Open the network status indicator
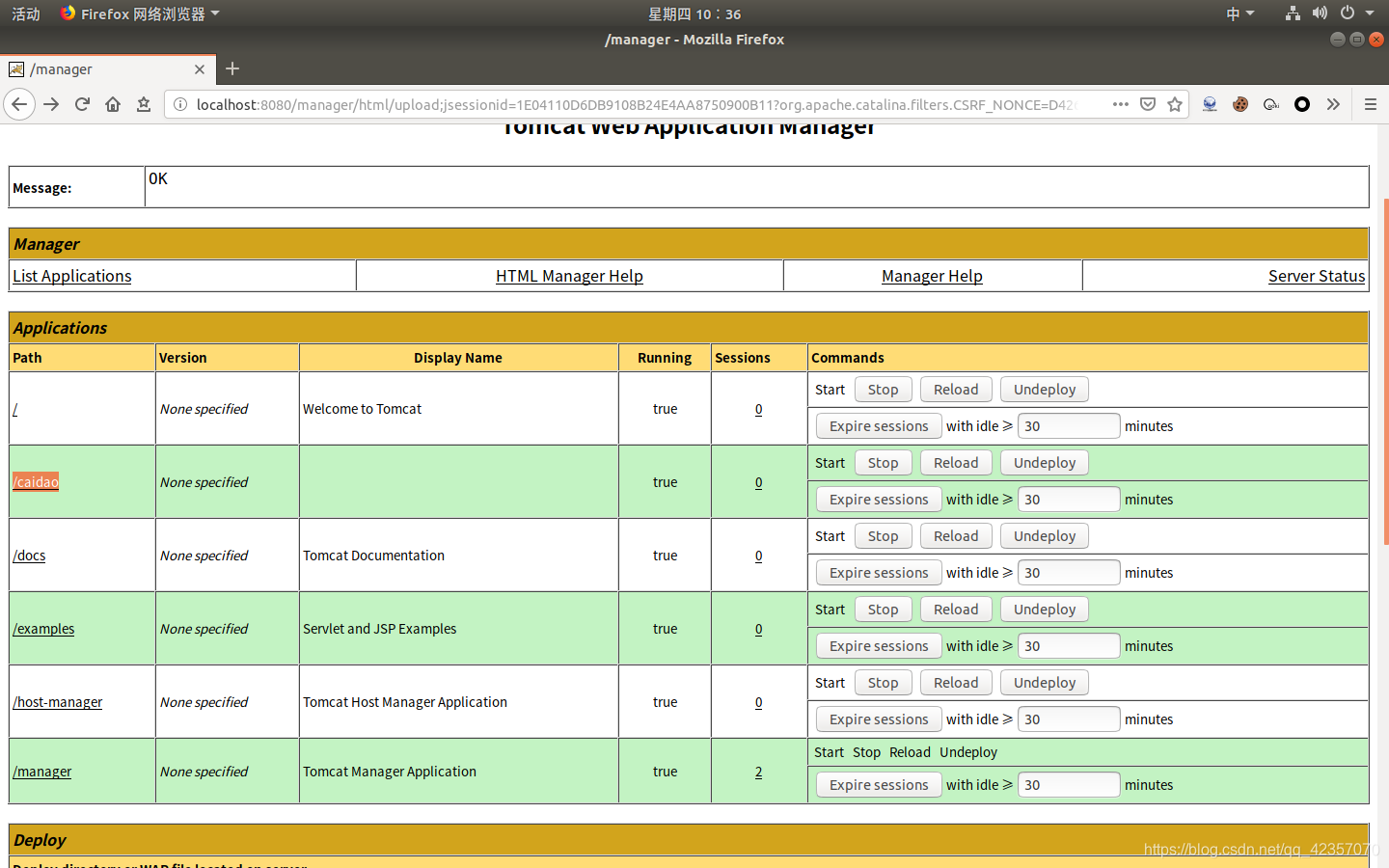The image size is (1389, 868). point(1293,14)
